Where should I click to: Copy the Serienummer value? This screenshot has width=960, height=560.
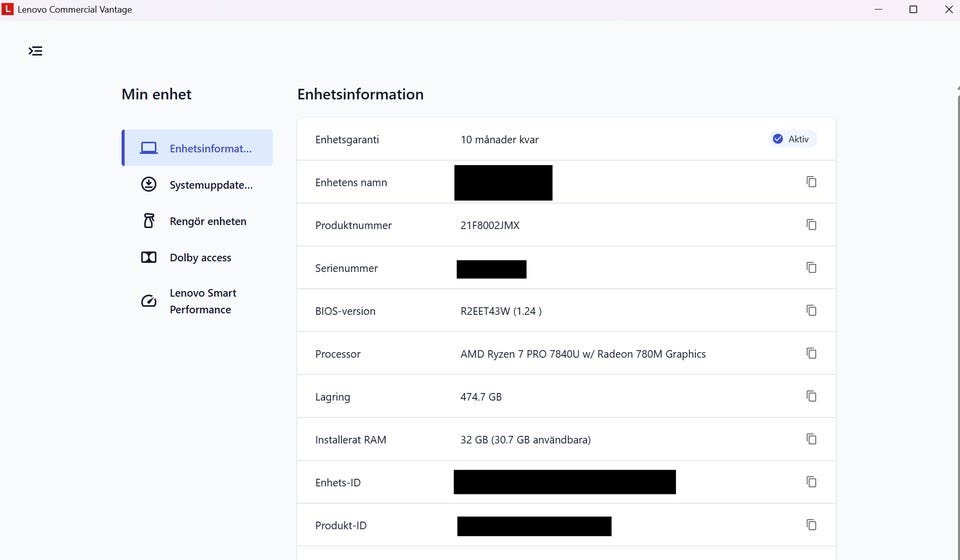point(811,267)
